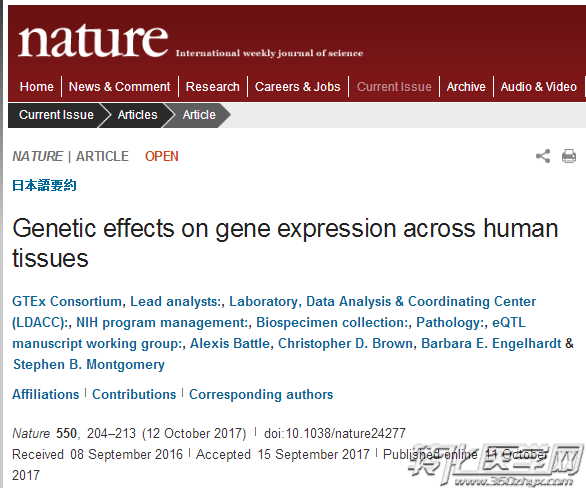Click Current Issue breadcrumb
Viewport: 586px width, 488px height.
coord(56,115)
